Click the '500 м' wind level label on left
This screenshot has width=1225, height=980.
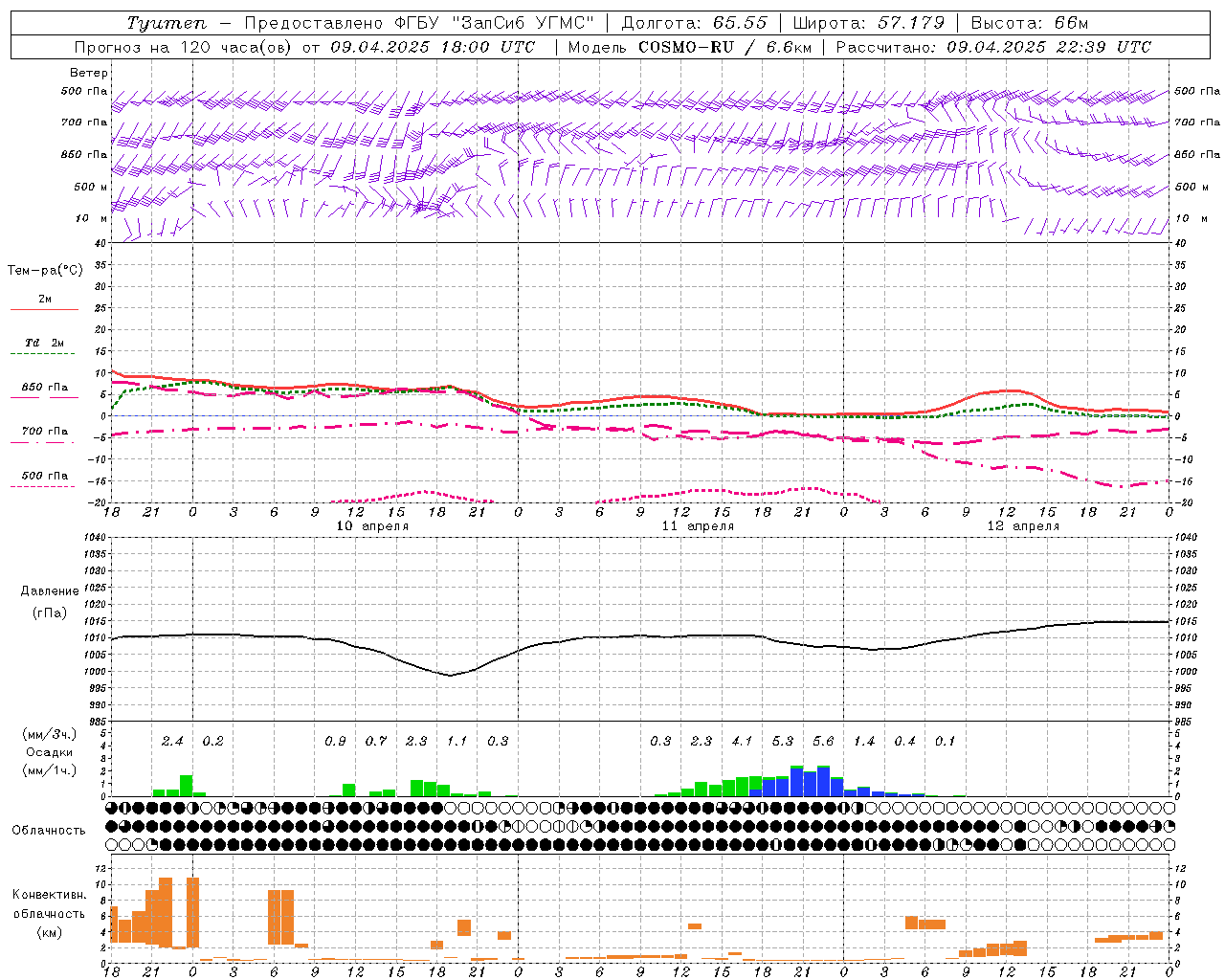pyautogui.click(x=91, y=187)
